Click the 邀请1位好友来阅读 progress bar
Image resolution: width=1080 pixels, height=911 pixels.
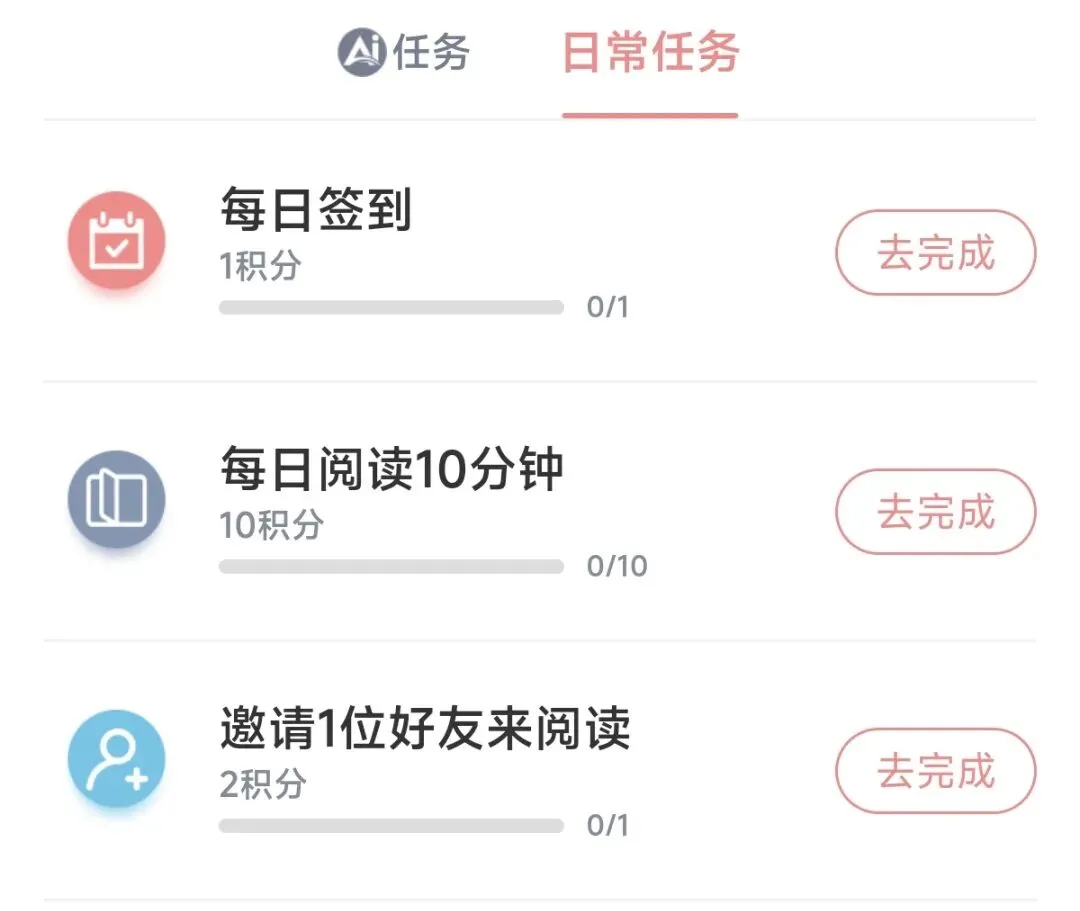391,826
